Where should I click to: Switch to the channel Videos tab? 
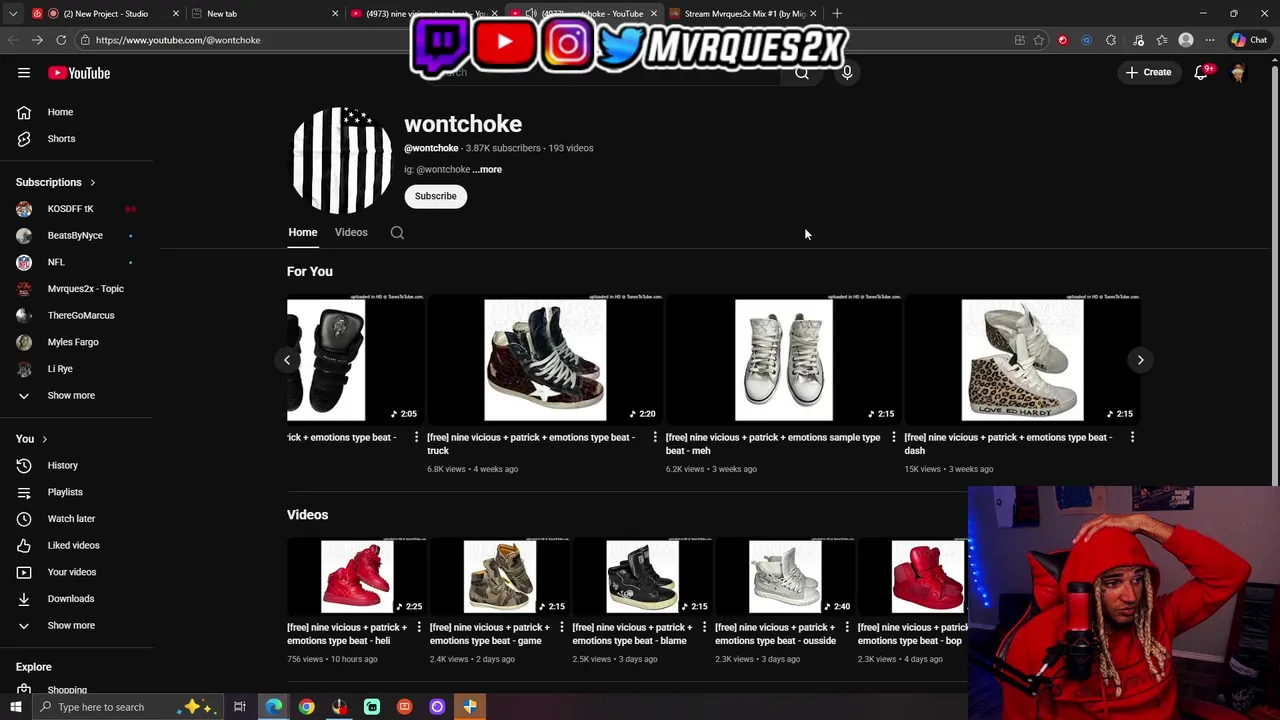click(x=351, y=232)
